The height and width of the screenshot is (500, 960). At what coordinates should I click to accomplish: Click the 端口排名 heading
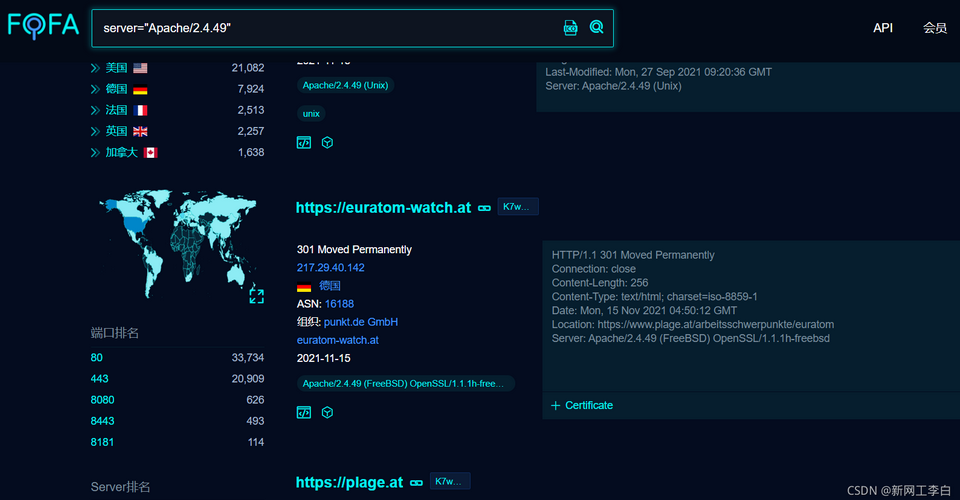114,334
